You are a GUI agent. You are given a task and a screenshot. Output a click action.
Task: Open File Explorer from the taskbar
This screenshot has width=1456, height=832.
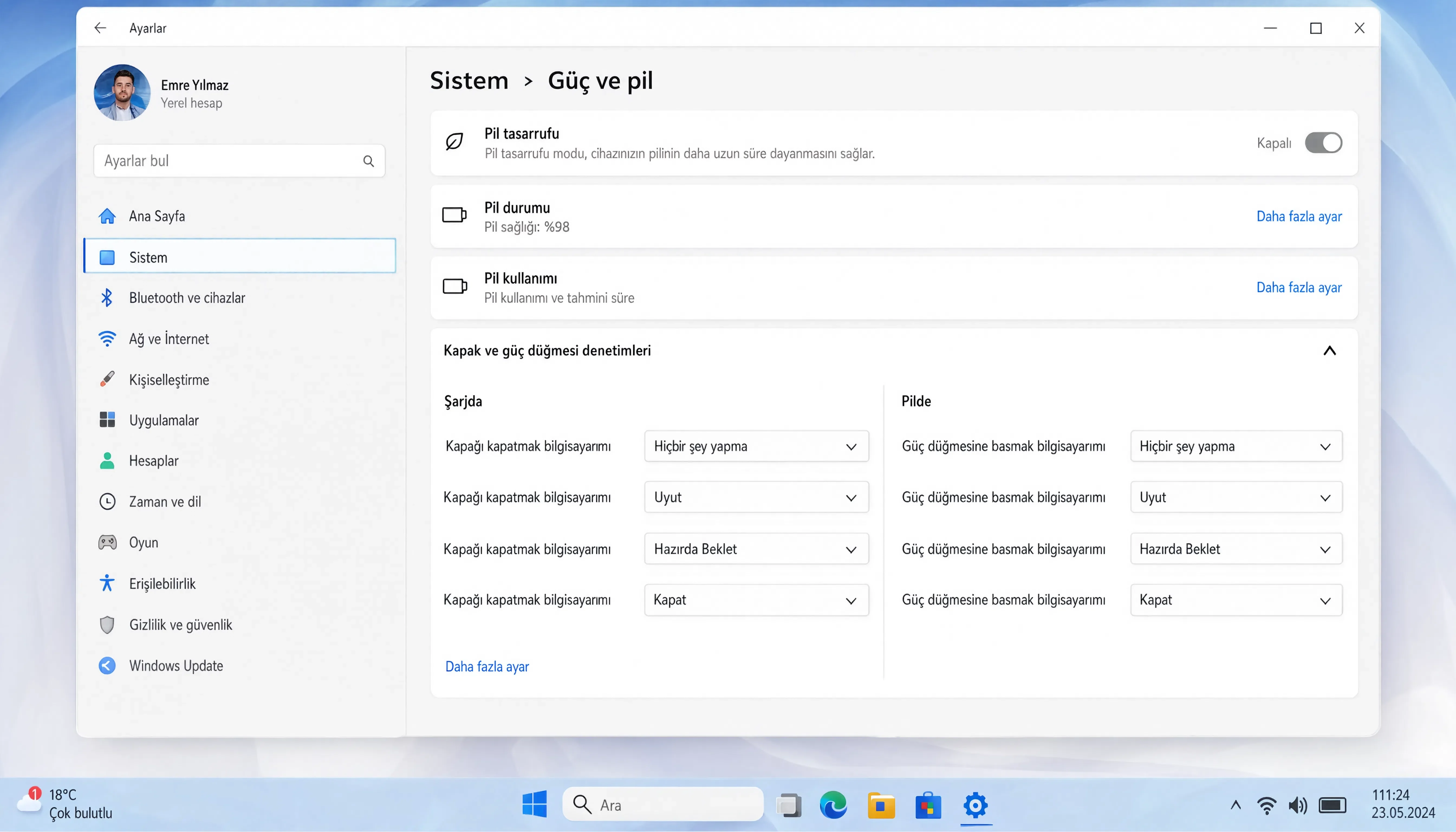click(881, 805)
